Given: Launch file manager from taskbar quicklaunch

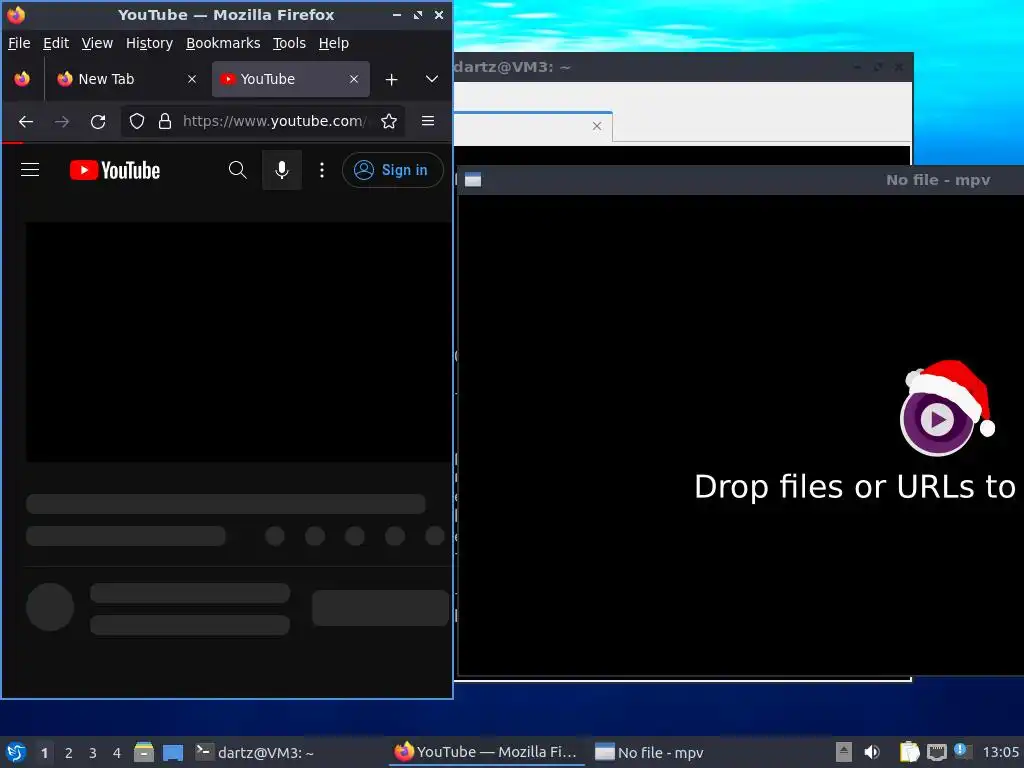Looking at the screenshot, I should point(144,752).
